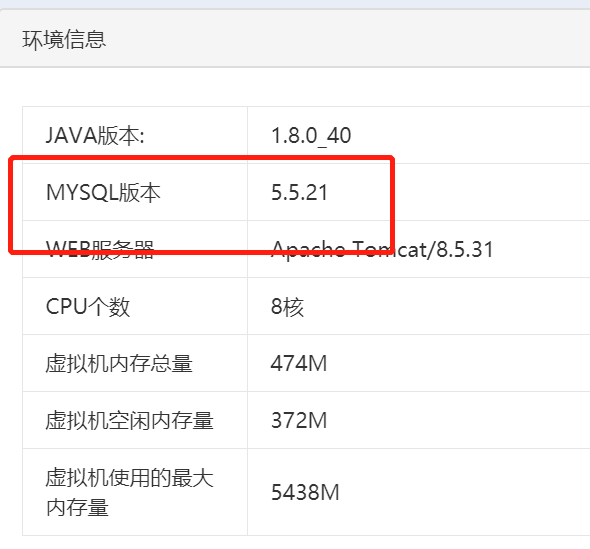The width and height of the screenshot is (590, 549).
Task: Click the 1.8.0_40 Java version value
Action: [x=311, y=135]
